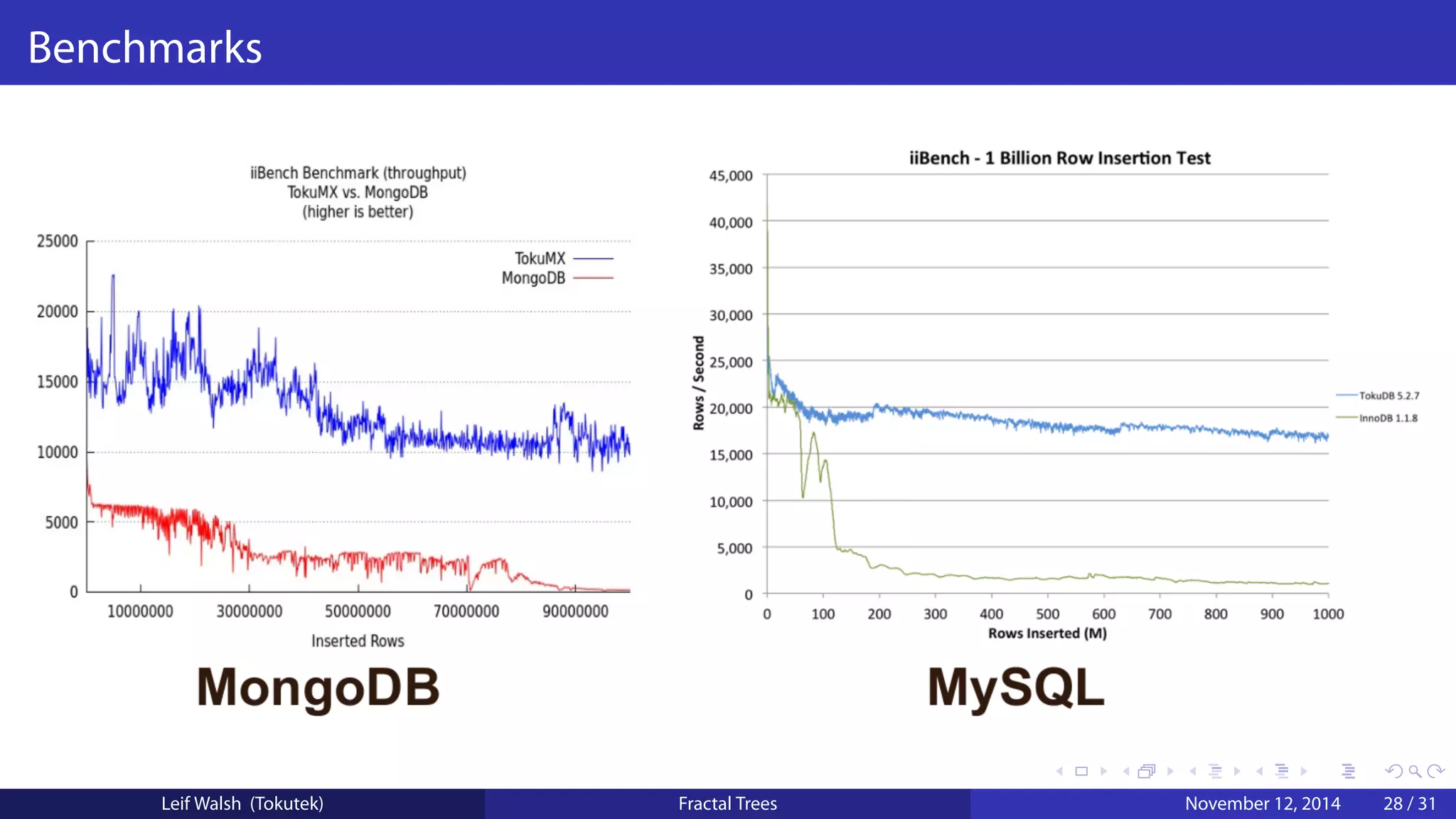The width and height of the screenshot is (1456, 819).
Task: Click the presentation appendix lines icon
Action: click(x=1349, y=771)
